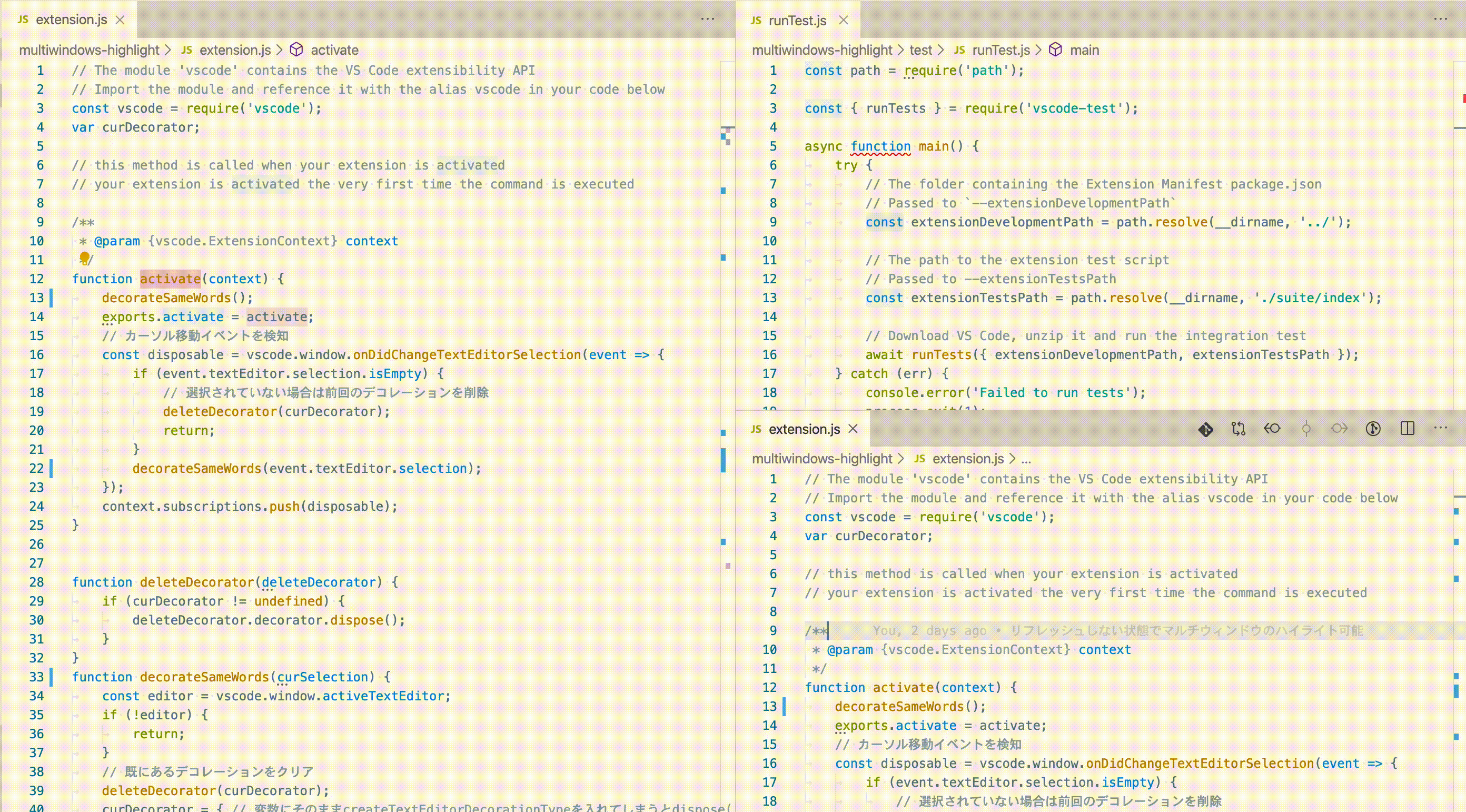
Task: Split the bottom-right editor with split icon
Action: (1407, 429)
